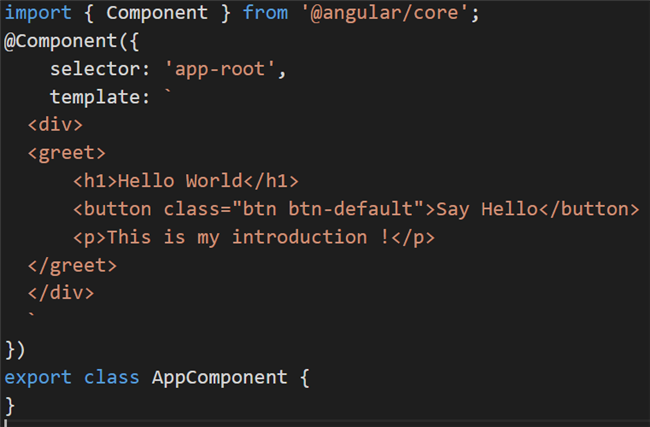Click the @Component decorator text
The width and height of the screenshot is (650, 427).
coord(61,41)
